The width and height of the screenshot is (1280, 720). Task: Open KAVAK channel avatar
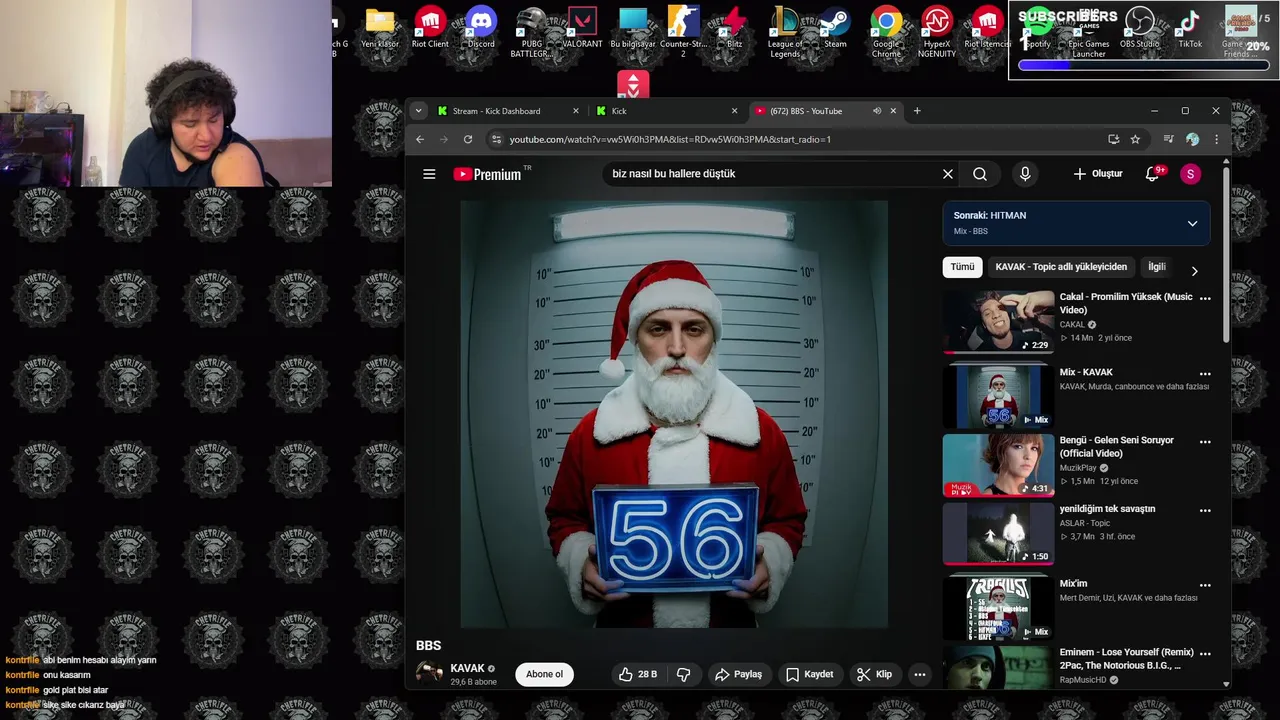(429, 673)
